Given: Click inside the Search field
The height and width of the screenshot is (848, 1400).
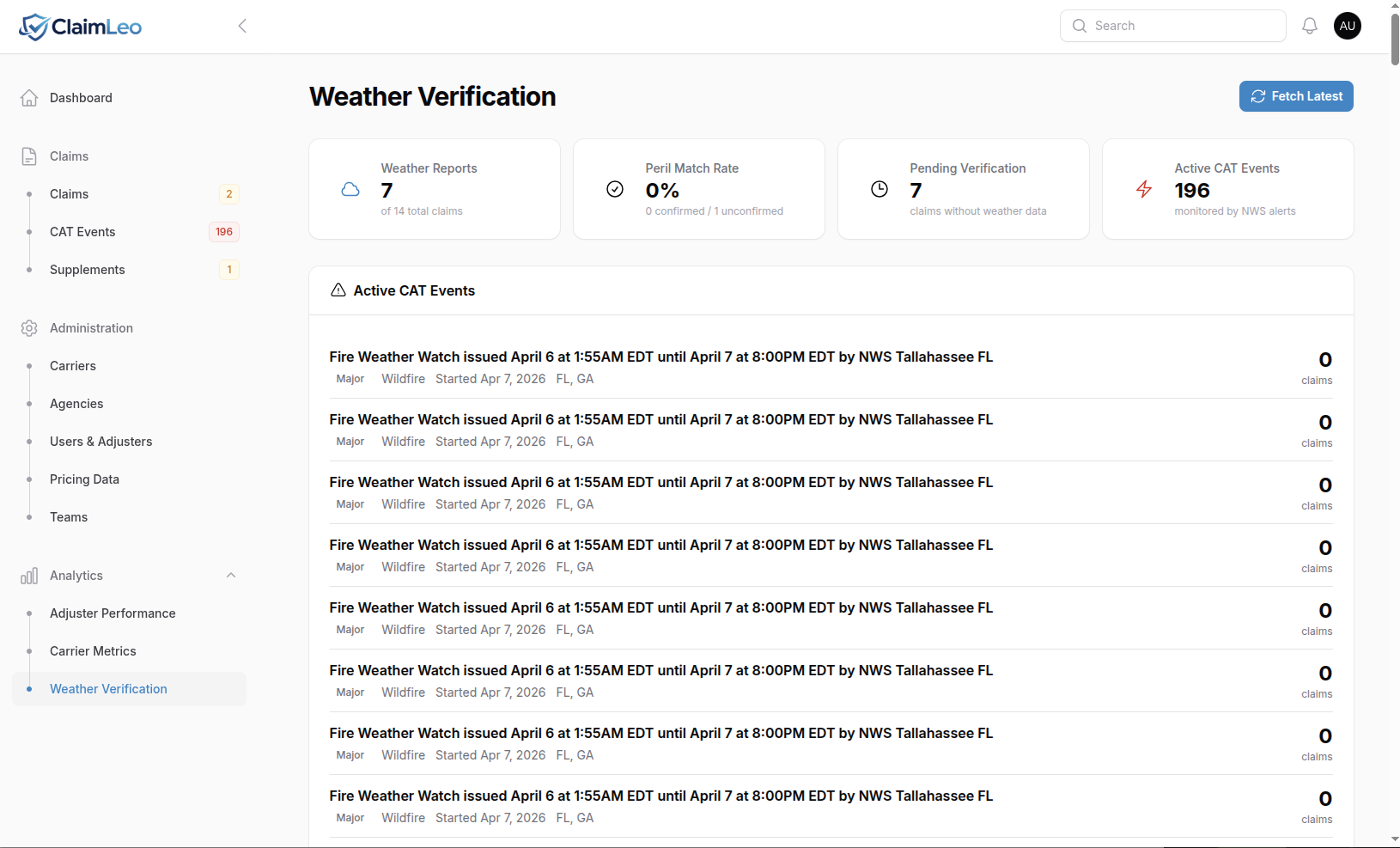Looking at the screenshot, I should pos(1172,26).
